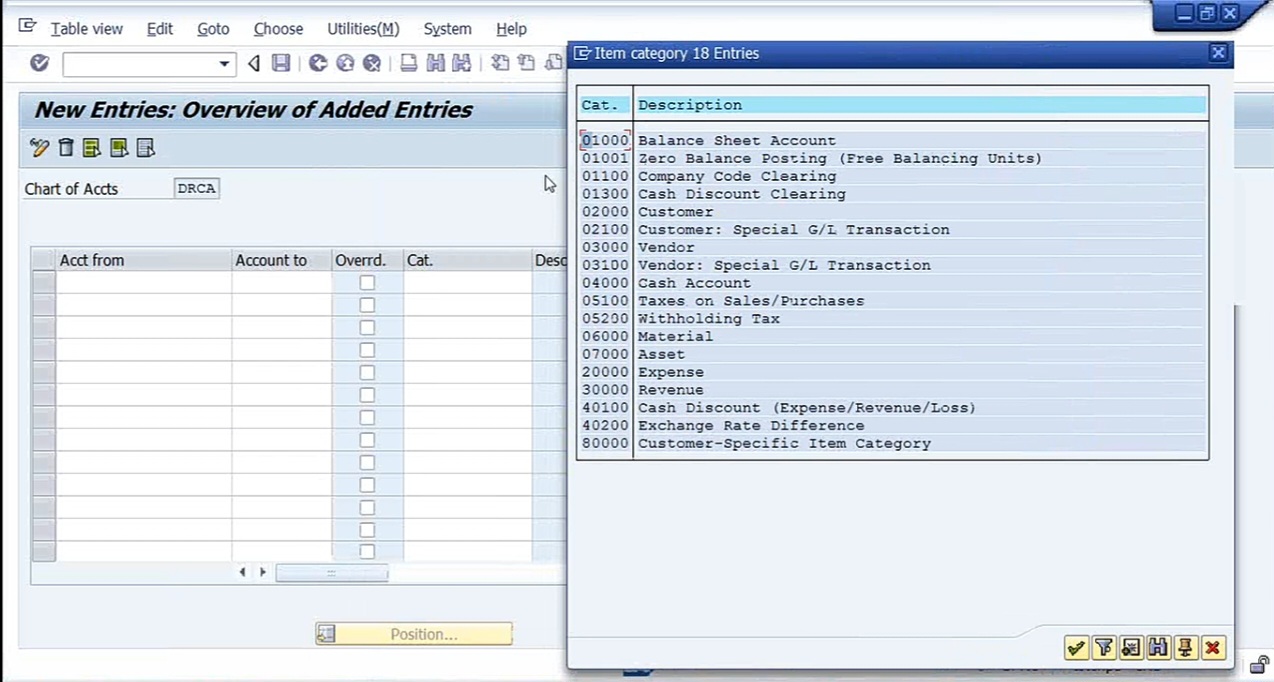1274x682 pixels.
Task: Click the Overrd. column header
Action: [x=367, y=260]
